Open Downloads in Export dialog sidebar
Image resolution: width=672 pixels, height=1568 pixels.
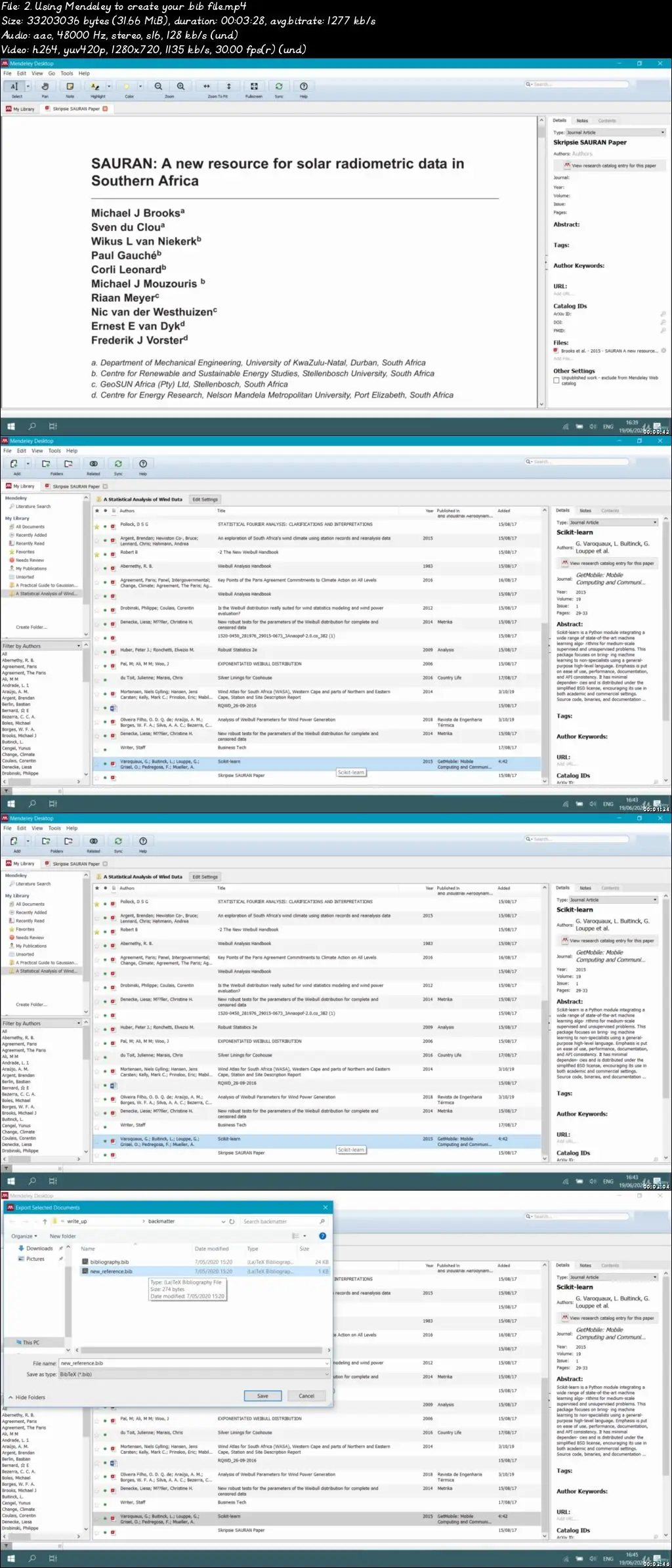[39, 1248]
